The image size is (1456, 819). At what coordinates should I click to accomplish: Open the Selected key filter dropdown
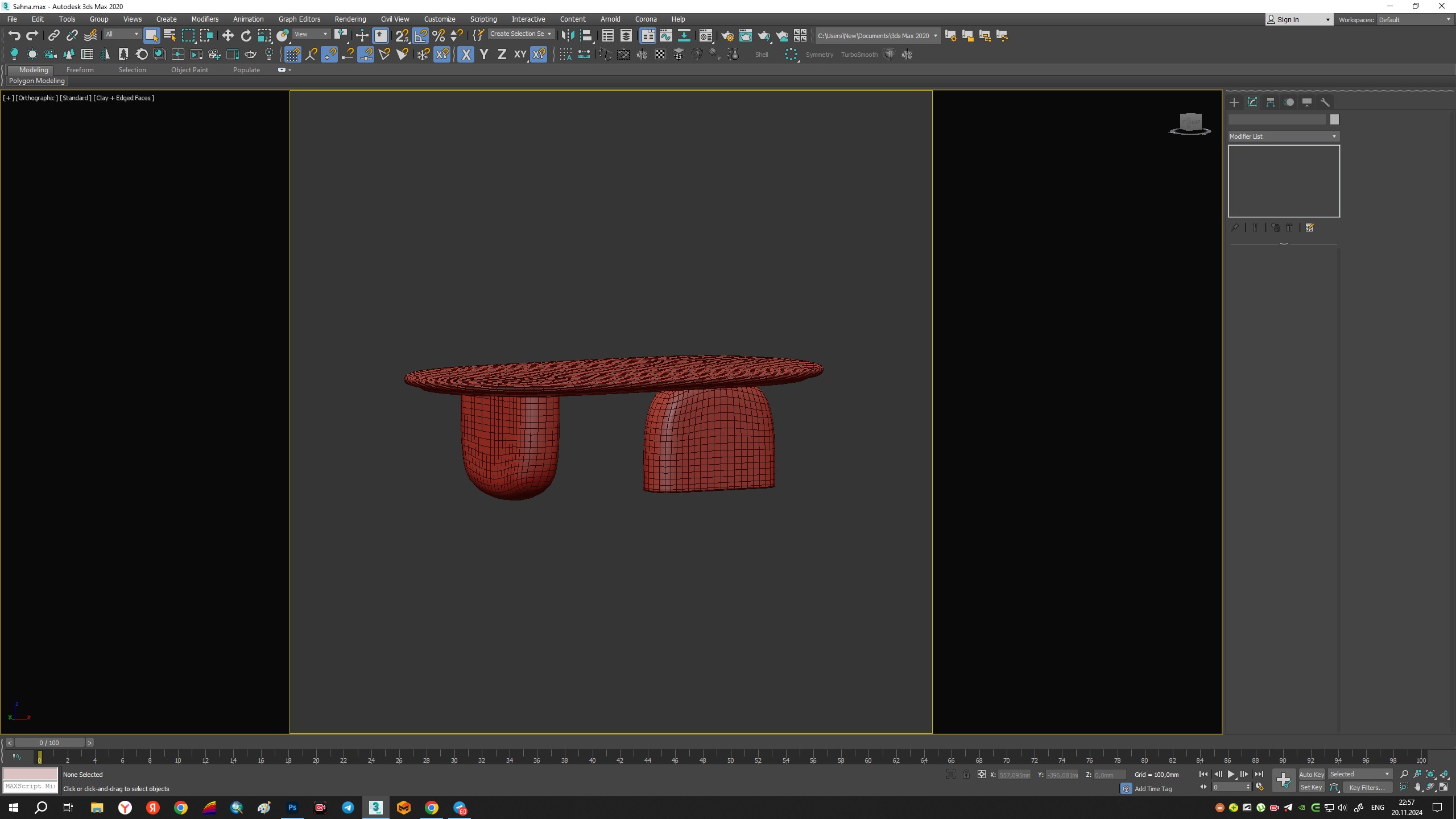point(1360,774)
